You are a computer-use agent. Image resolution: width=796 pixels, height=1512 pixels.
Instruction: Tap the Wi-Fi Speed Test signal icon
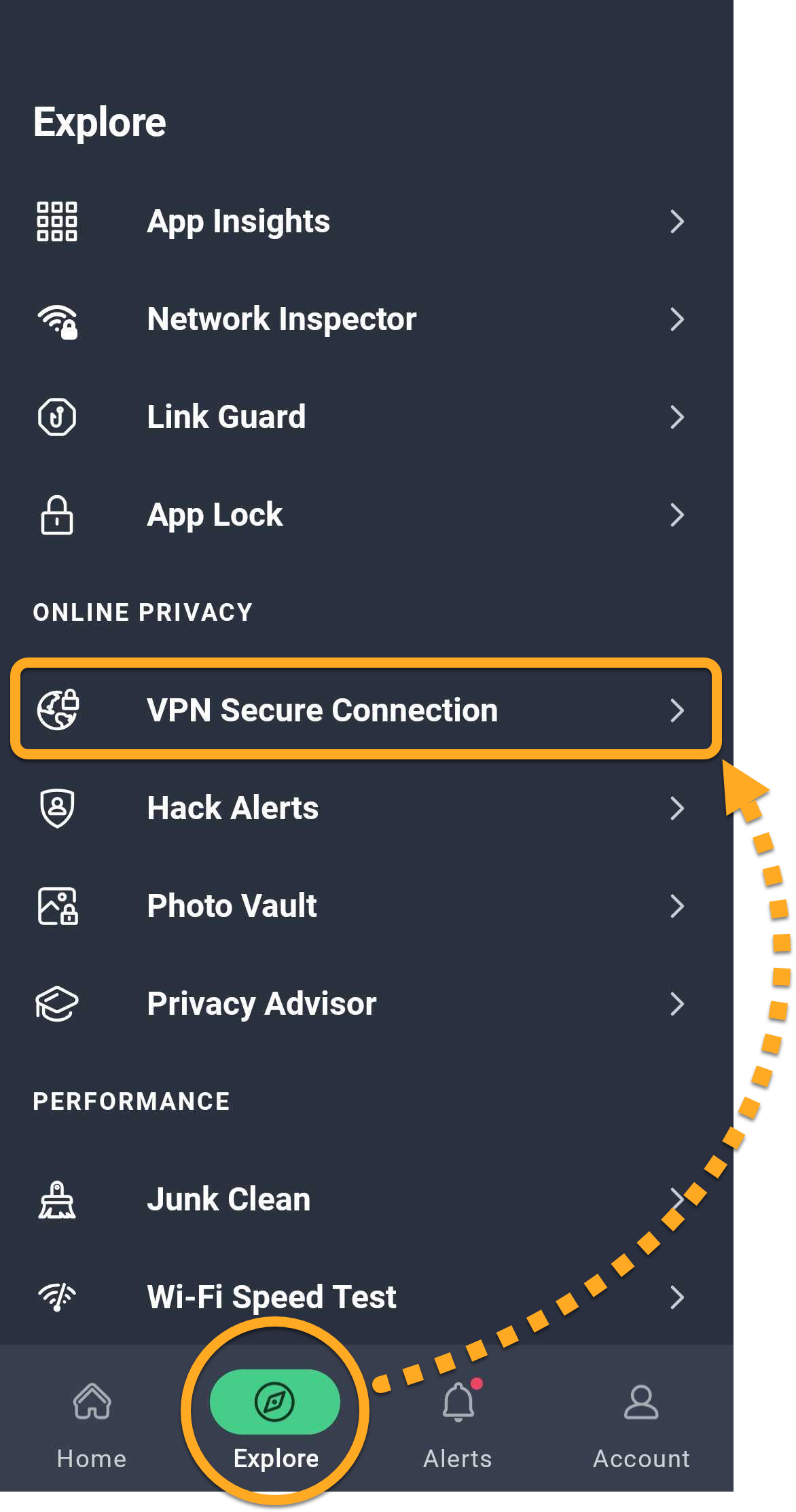(x=57, y=1297)
